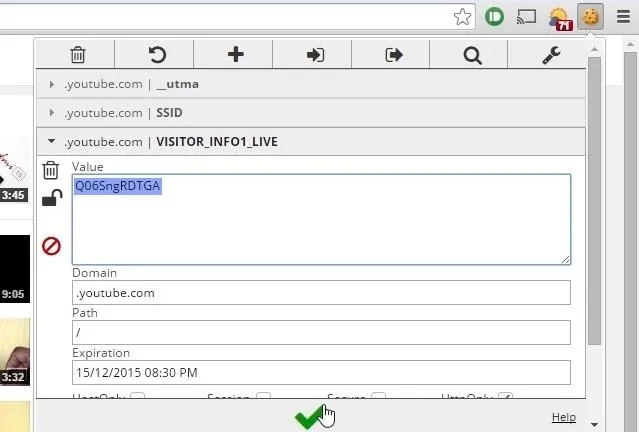Screen dimensions: 639x432
Task: Click the Value label text
Action: click(88, 167)
